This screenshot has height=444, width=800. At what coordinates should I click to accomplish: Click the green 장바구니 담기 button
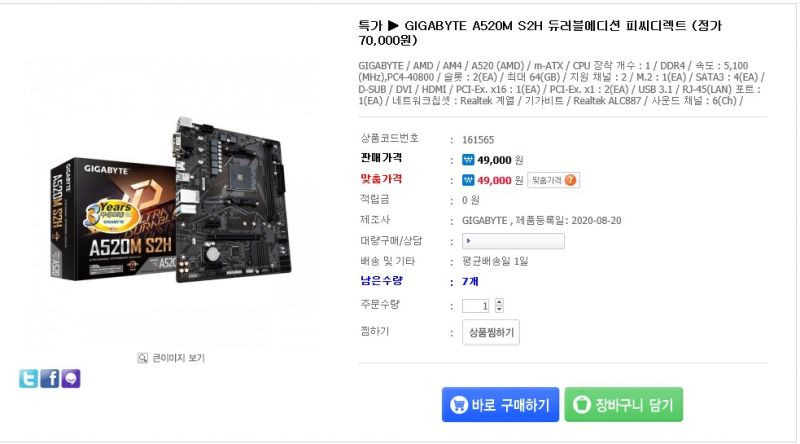[623, 405]
